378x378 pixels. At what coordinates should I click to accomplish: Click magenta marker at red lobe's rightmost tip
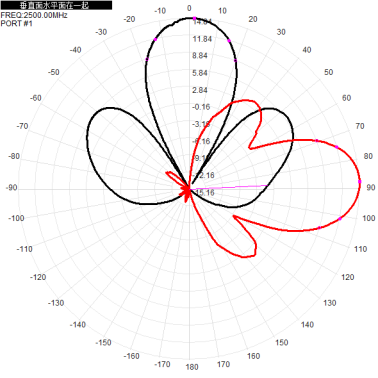(x=360, y=181)
